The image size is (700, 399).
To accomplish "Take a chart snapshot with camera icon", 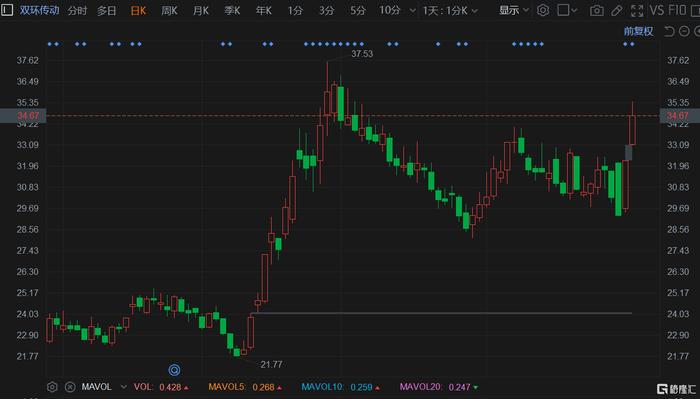I will (596, 11).
